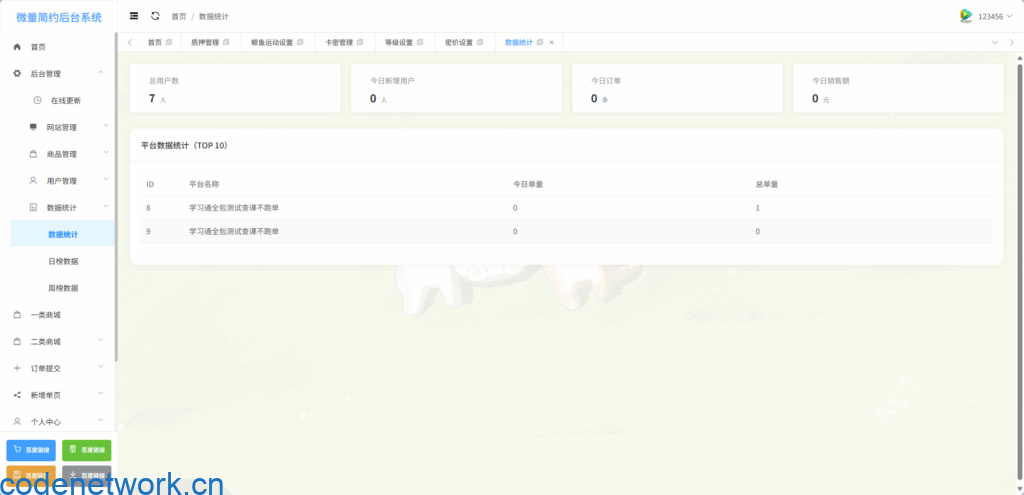The height and width of the screenshot is (495, 1024).
Task: Click the user avatar icon next to 123456
Action: [966, 16]
